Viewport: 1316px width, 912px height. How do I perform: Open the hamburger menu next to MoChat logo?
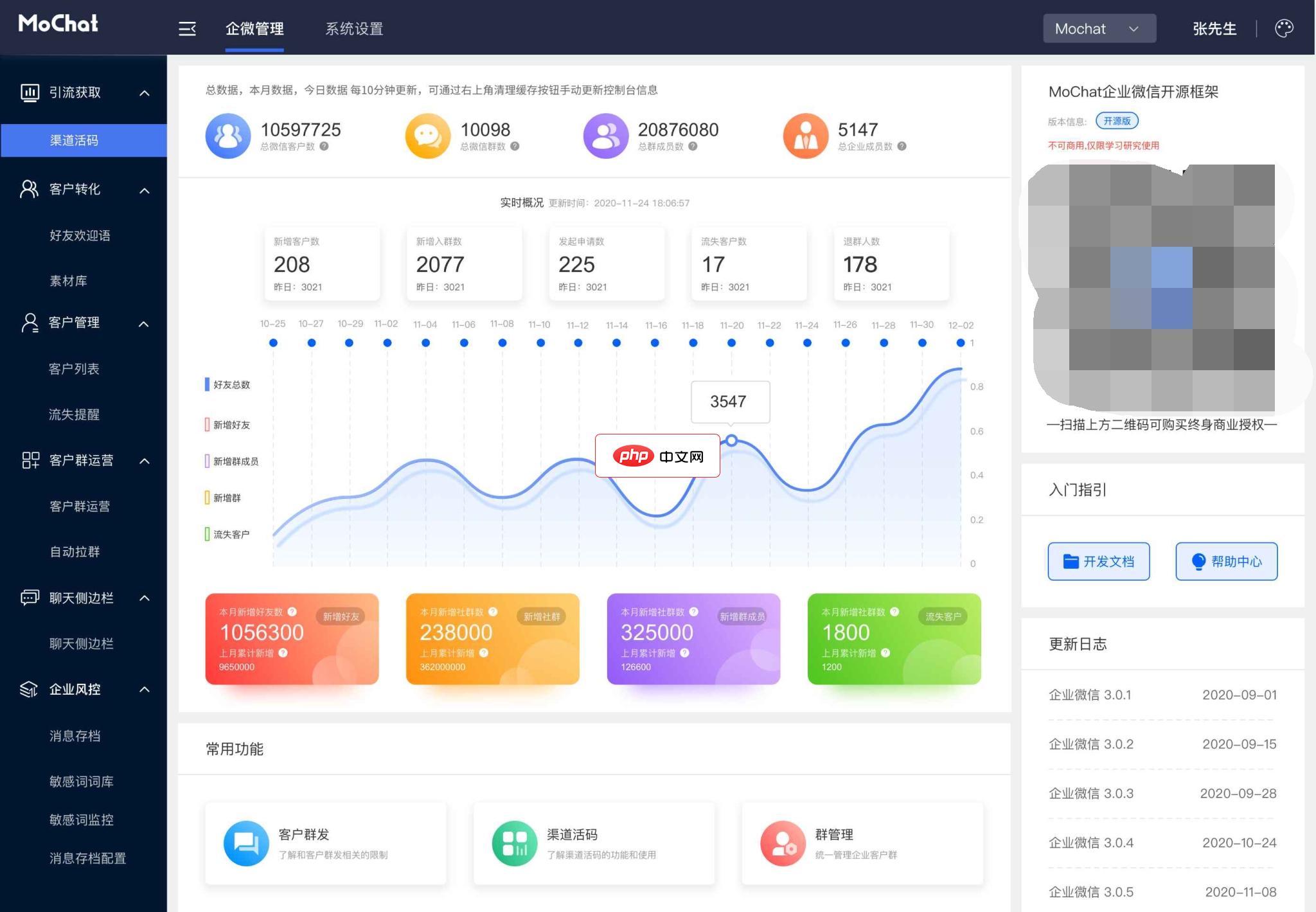coord(187,28)
